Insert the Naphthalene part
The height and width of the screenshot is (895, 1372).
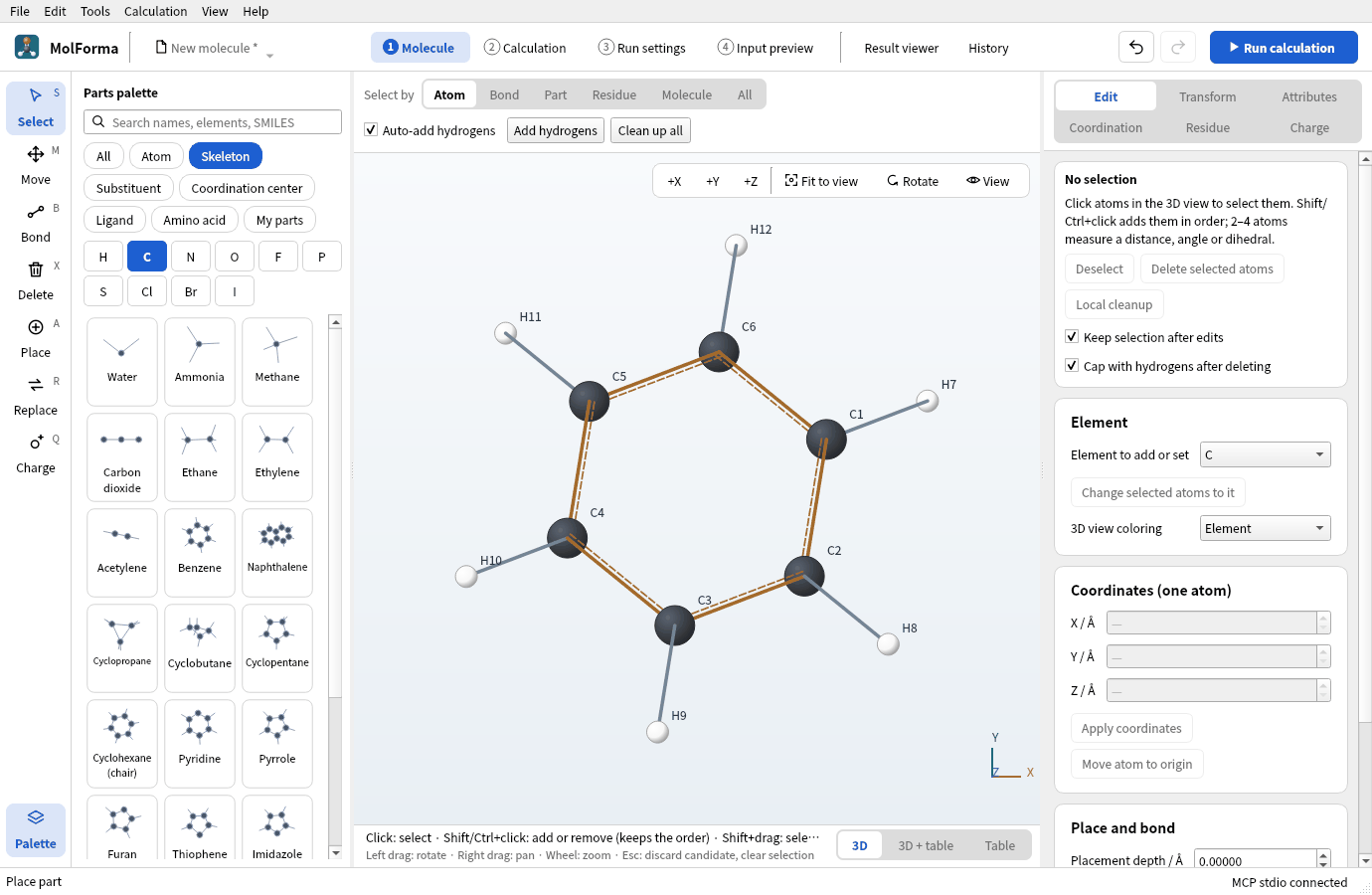coord(277,553)
